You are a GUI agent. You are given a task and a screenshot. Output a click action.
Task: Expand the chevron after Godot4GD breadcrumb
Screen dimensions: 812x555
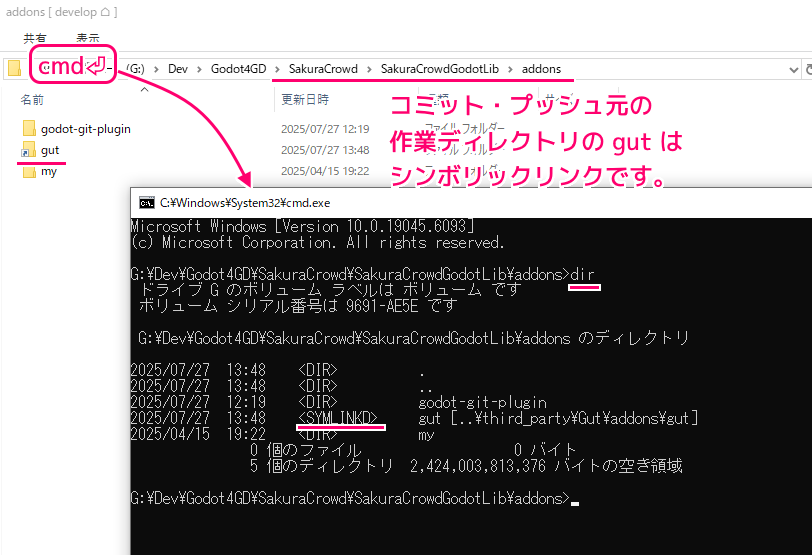click(x=277, y=69)
